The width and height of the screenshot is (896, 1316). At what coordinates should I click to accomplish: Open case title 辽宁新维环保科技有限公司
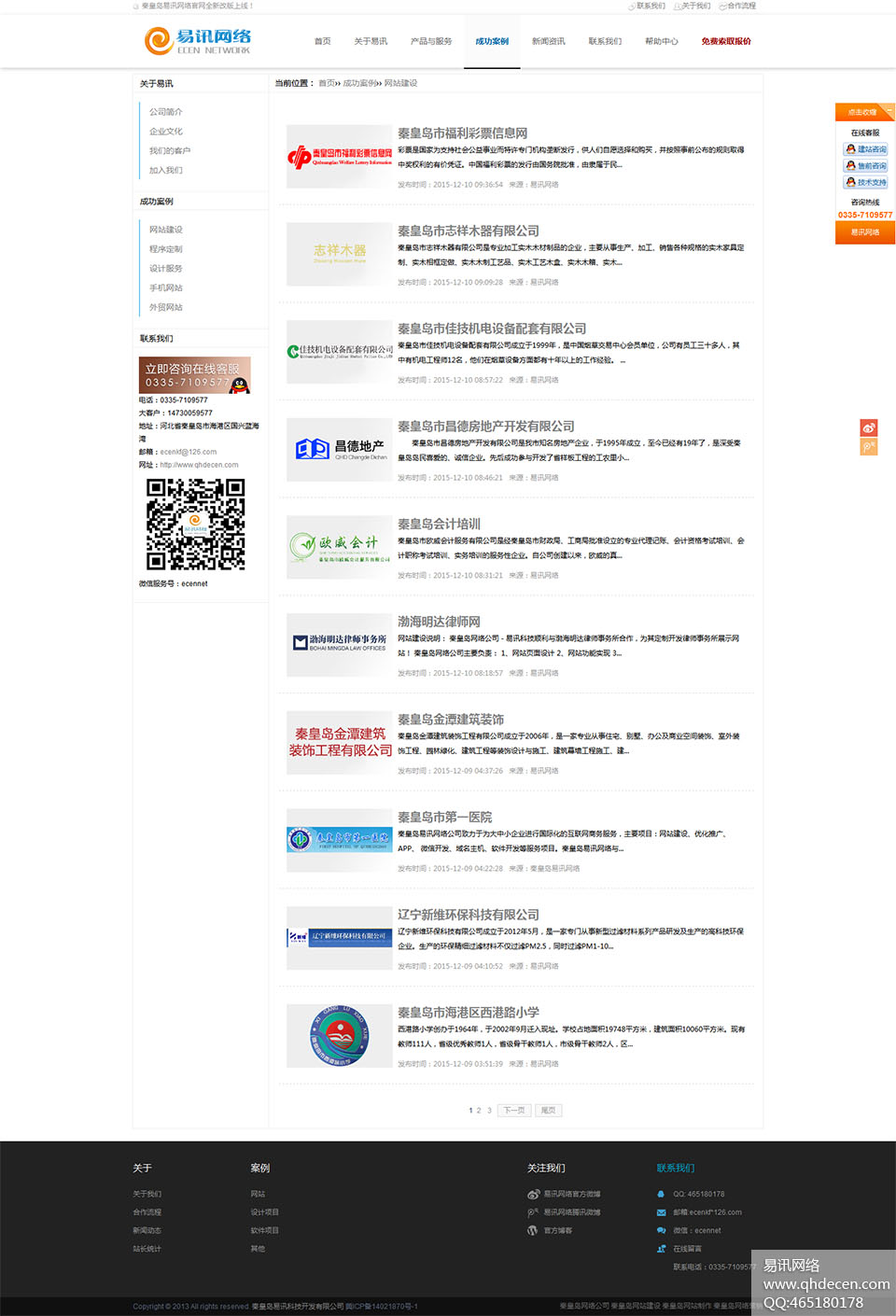coord(469,915)
